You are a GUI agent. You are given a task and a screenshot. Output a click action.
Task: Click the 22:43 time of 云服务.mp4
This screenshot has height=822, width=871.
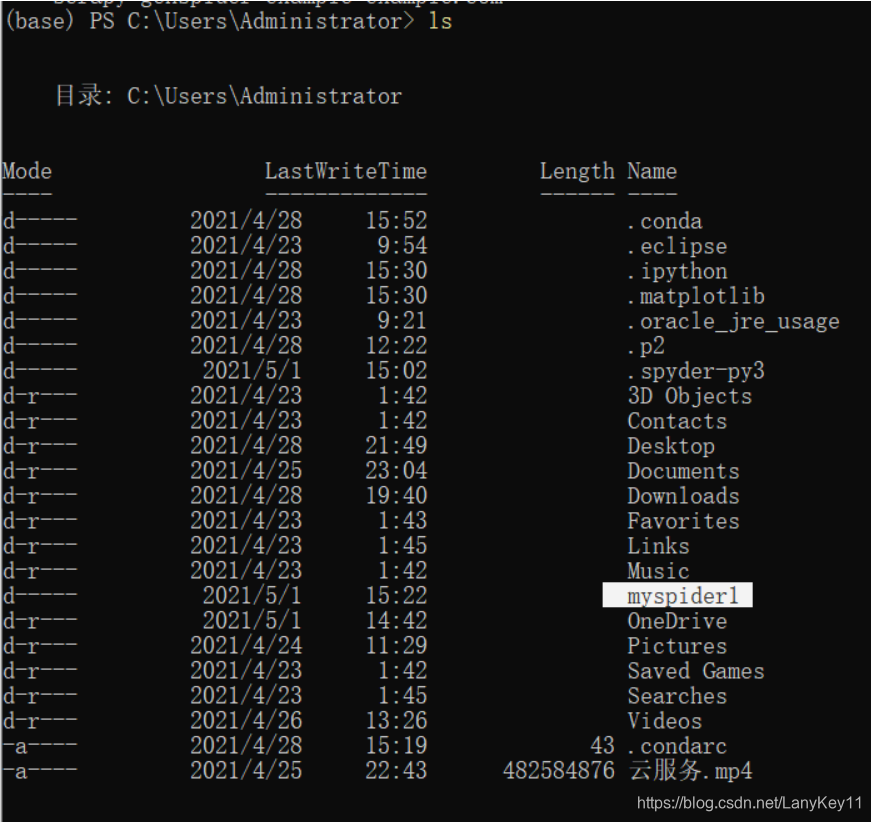click(x=396, y=770)
